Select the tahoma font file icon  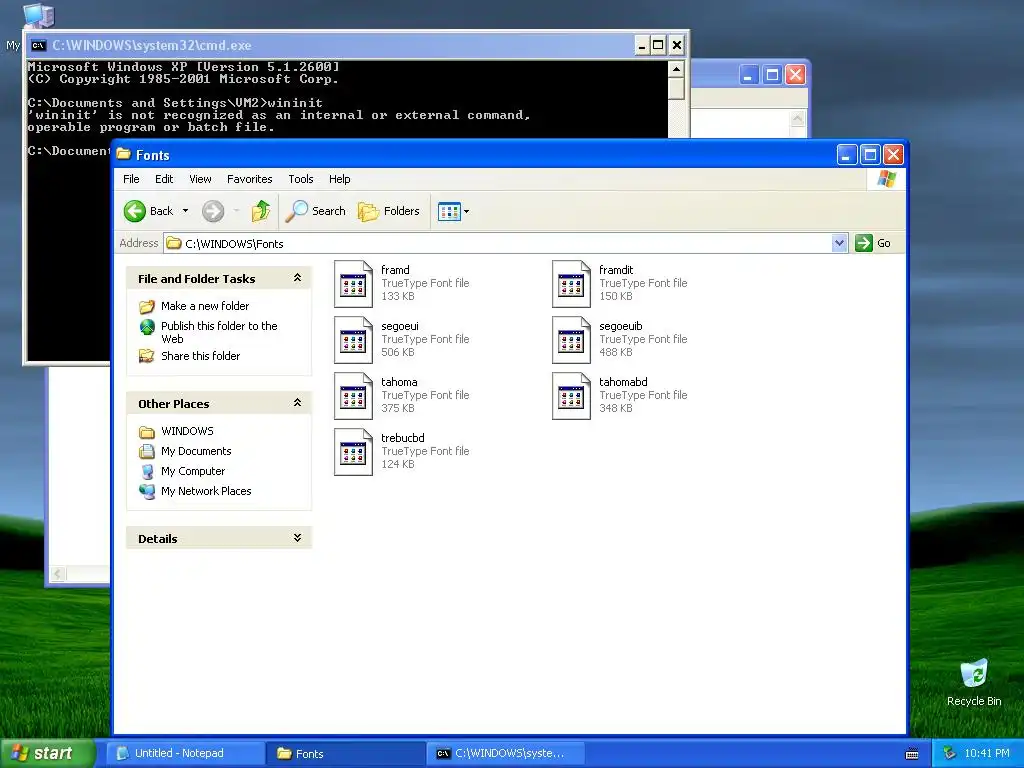click(x=353, y=396)
